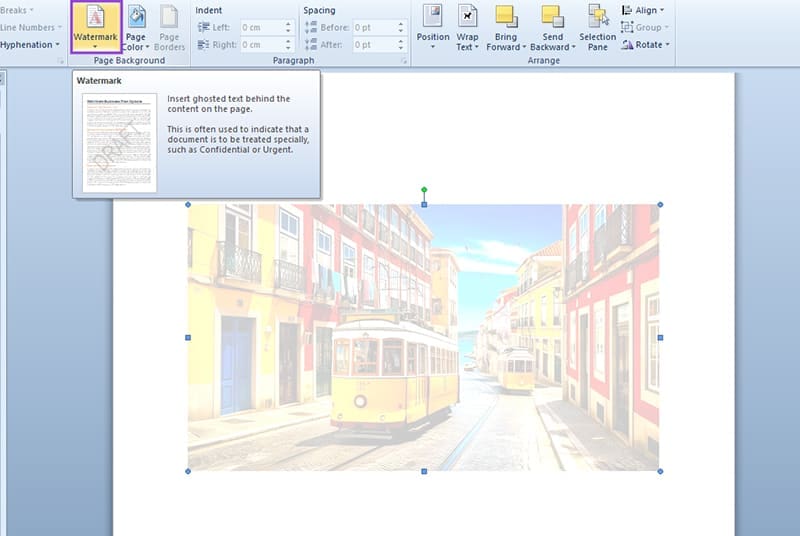Open the Paragraph dialog launcher
The height and width of the screenshot is (536, 800).
[x=404, y=61]
